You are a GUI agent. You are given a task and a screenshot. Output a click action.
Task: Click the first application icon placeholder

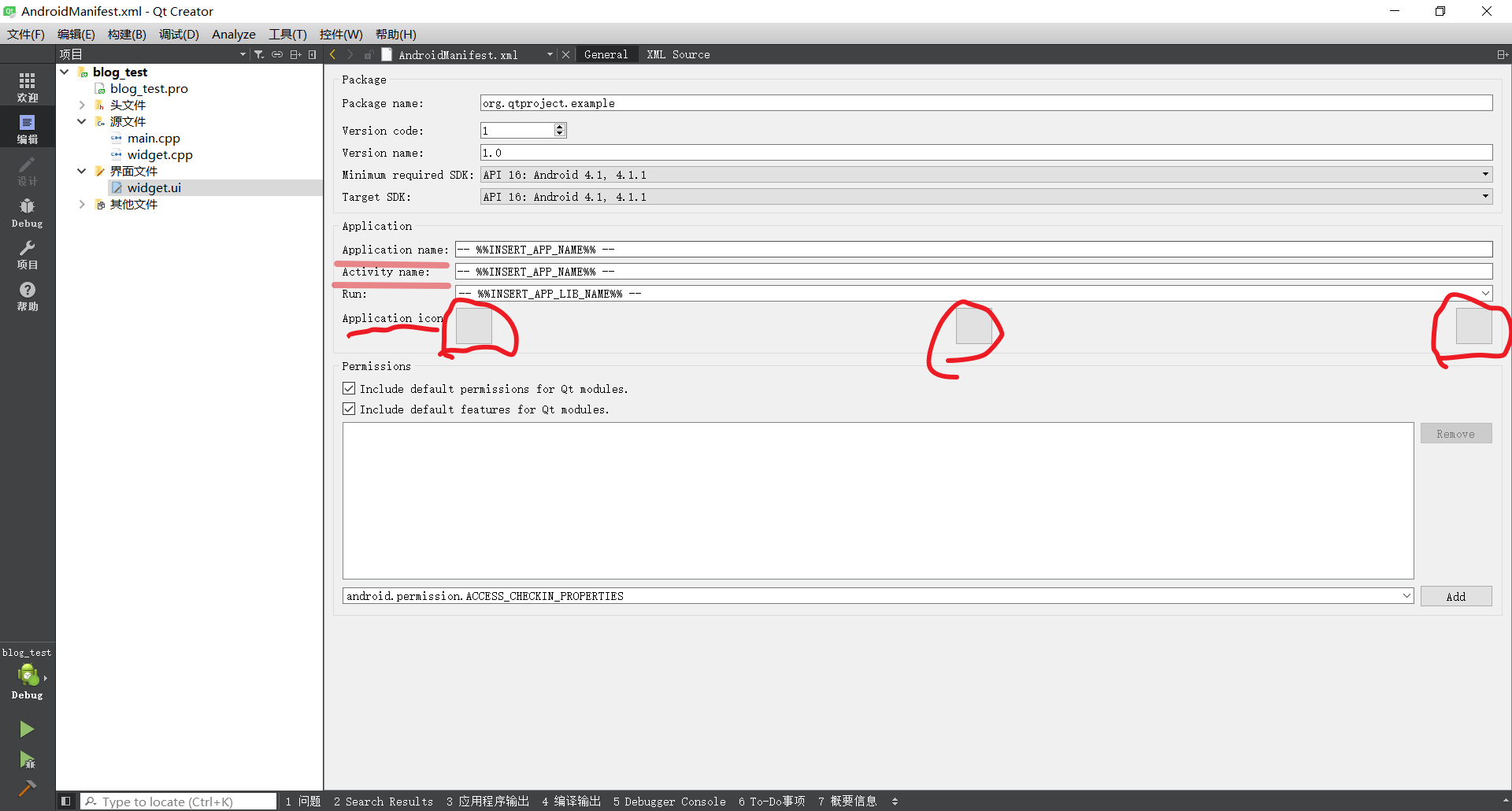[x=474, y=325]
